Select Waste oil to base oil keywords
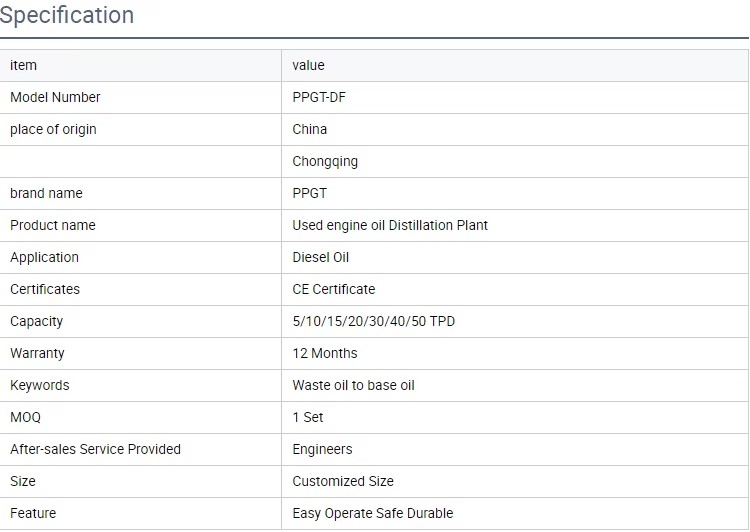This screenshot has height=532, width=750. point(353,385)
